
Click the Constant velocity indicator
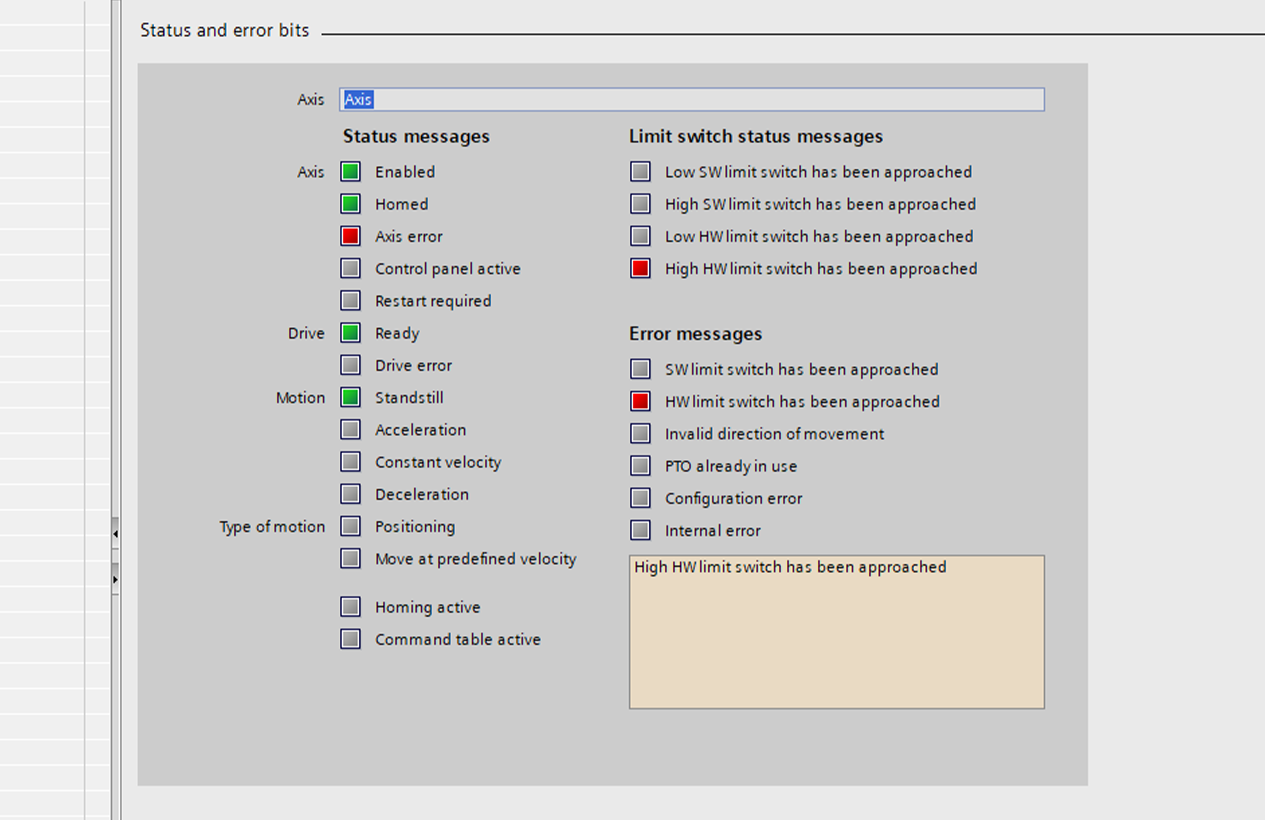point(350,461)
